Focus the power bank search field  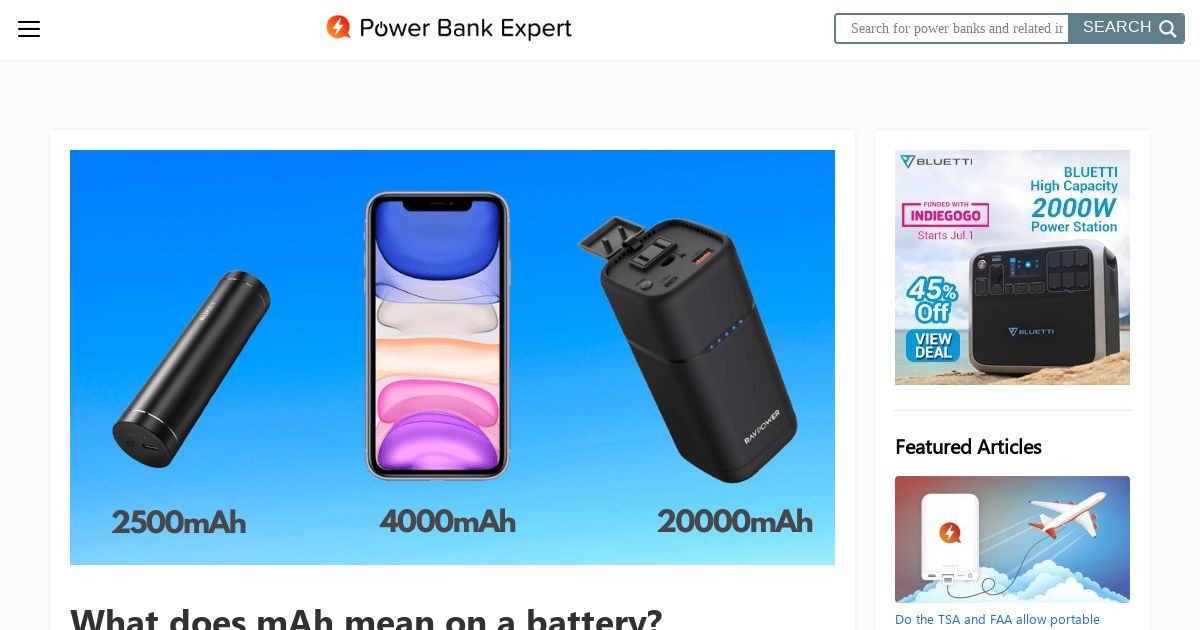(x=952, y=28)
